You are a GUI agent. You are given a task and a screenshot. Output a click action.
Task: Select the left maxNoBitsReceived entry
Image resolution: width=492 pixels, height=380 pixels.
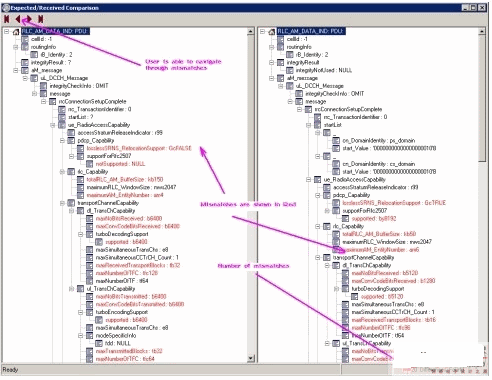129,219
